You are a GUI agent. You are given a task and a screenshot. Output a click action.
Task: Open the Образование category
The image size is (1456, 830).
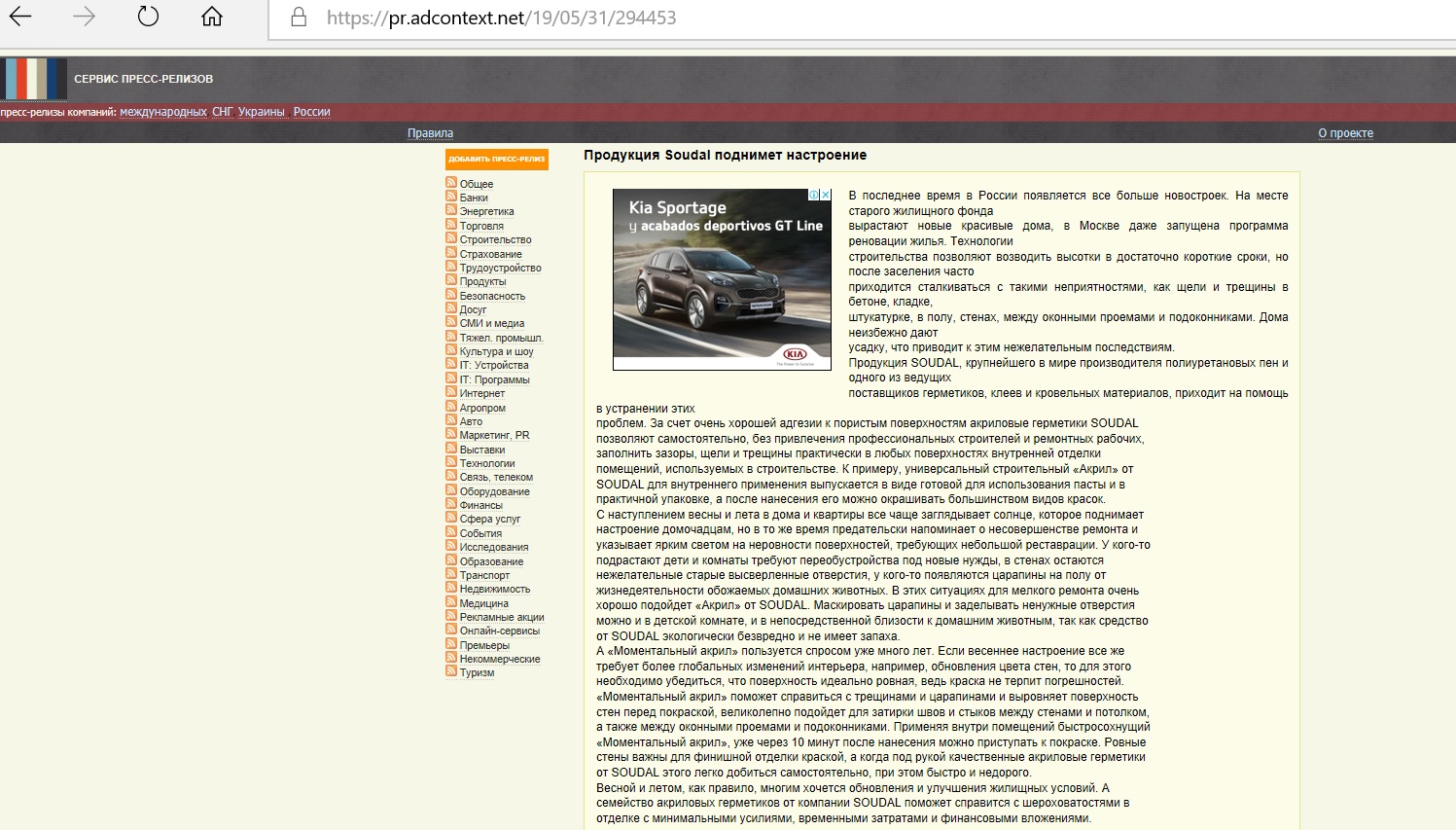[x=491, y=562]
